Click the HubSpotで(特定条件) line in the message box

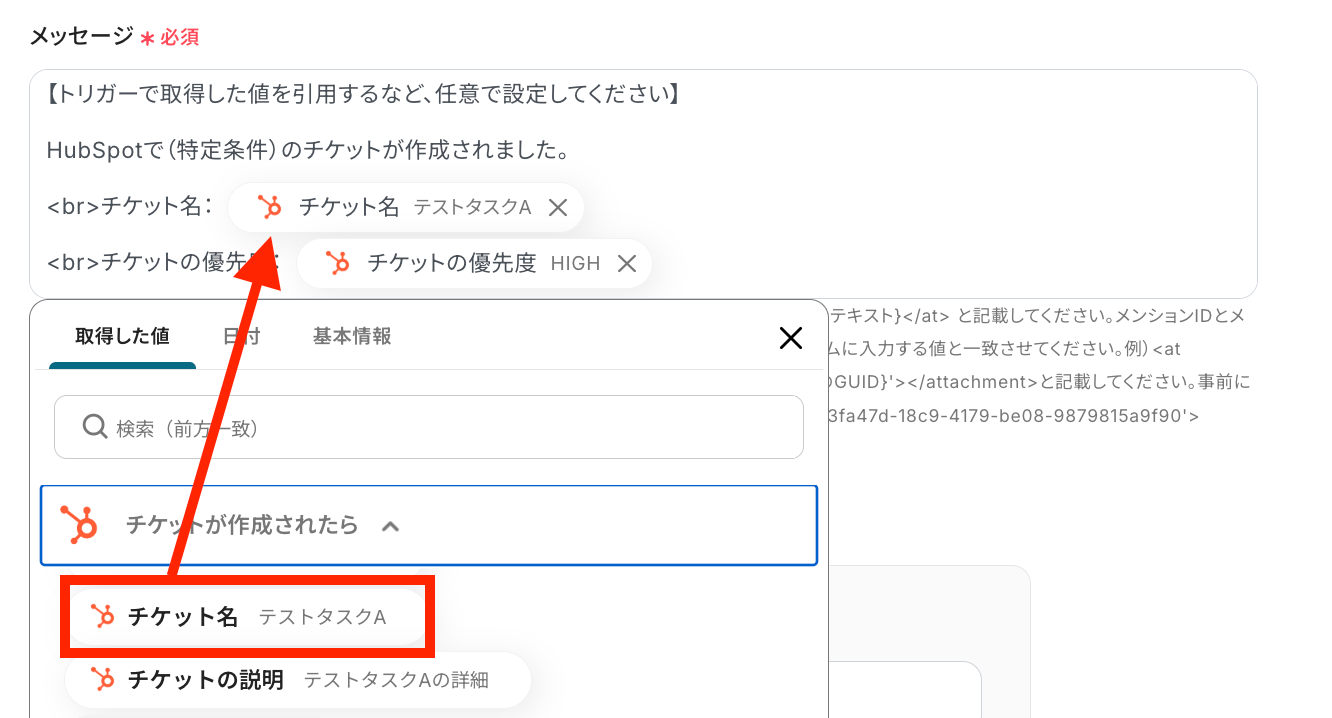pos(308,151)
